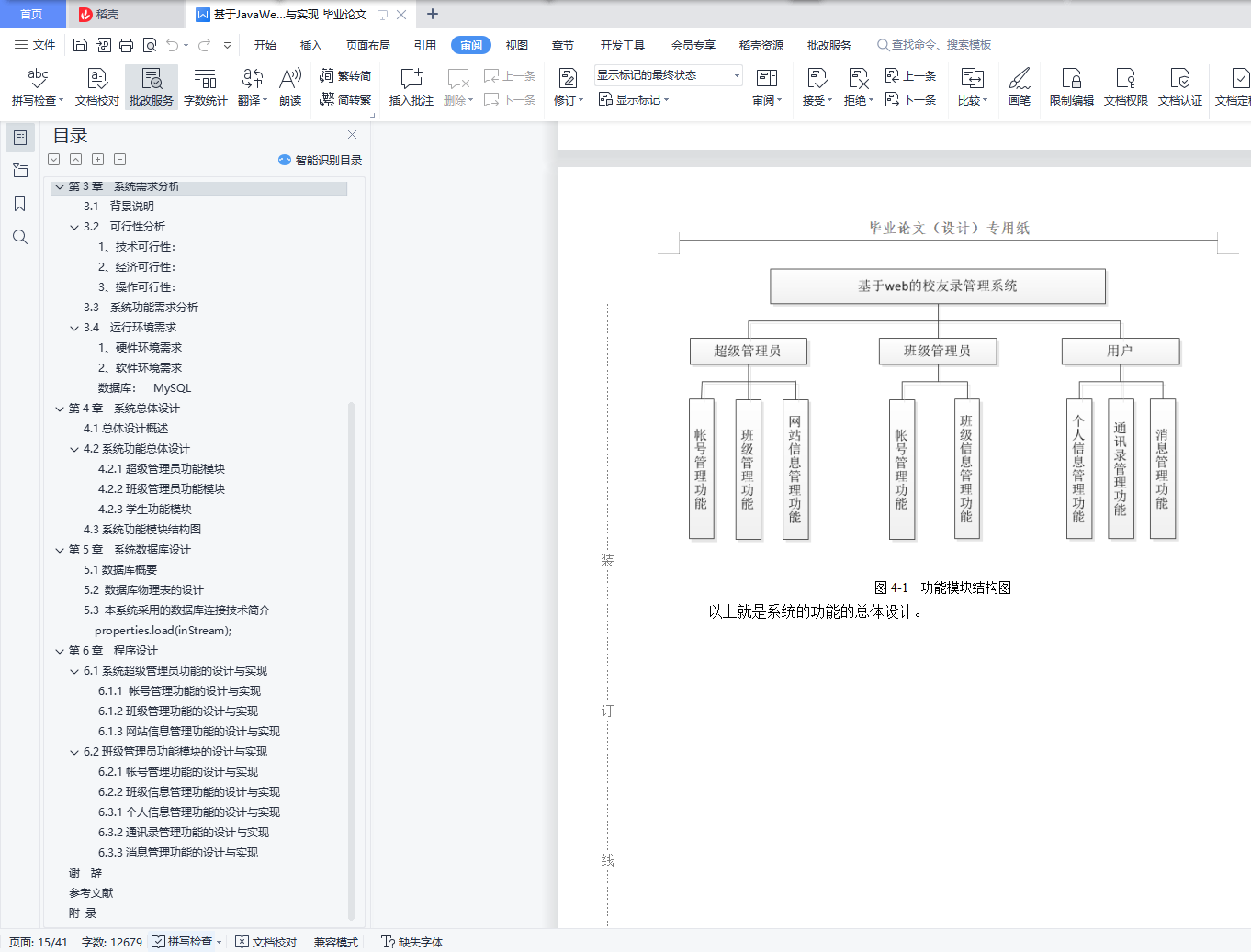This screenshot has height=952, width=1251.
Task: Jump to previous change with 上一条 beside 拒绝
Action: 911,75
